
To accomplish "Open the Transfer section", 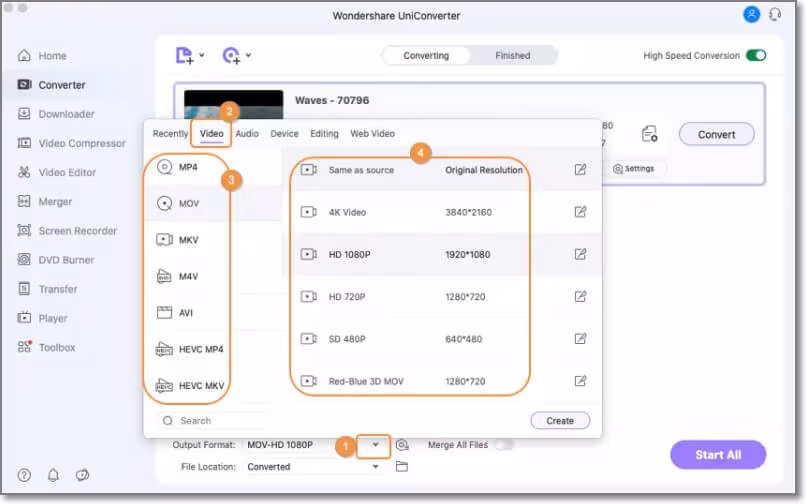I will pos(47,289).
